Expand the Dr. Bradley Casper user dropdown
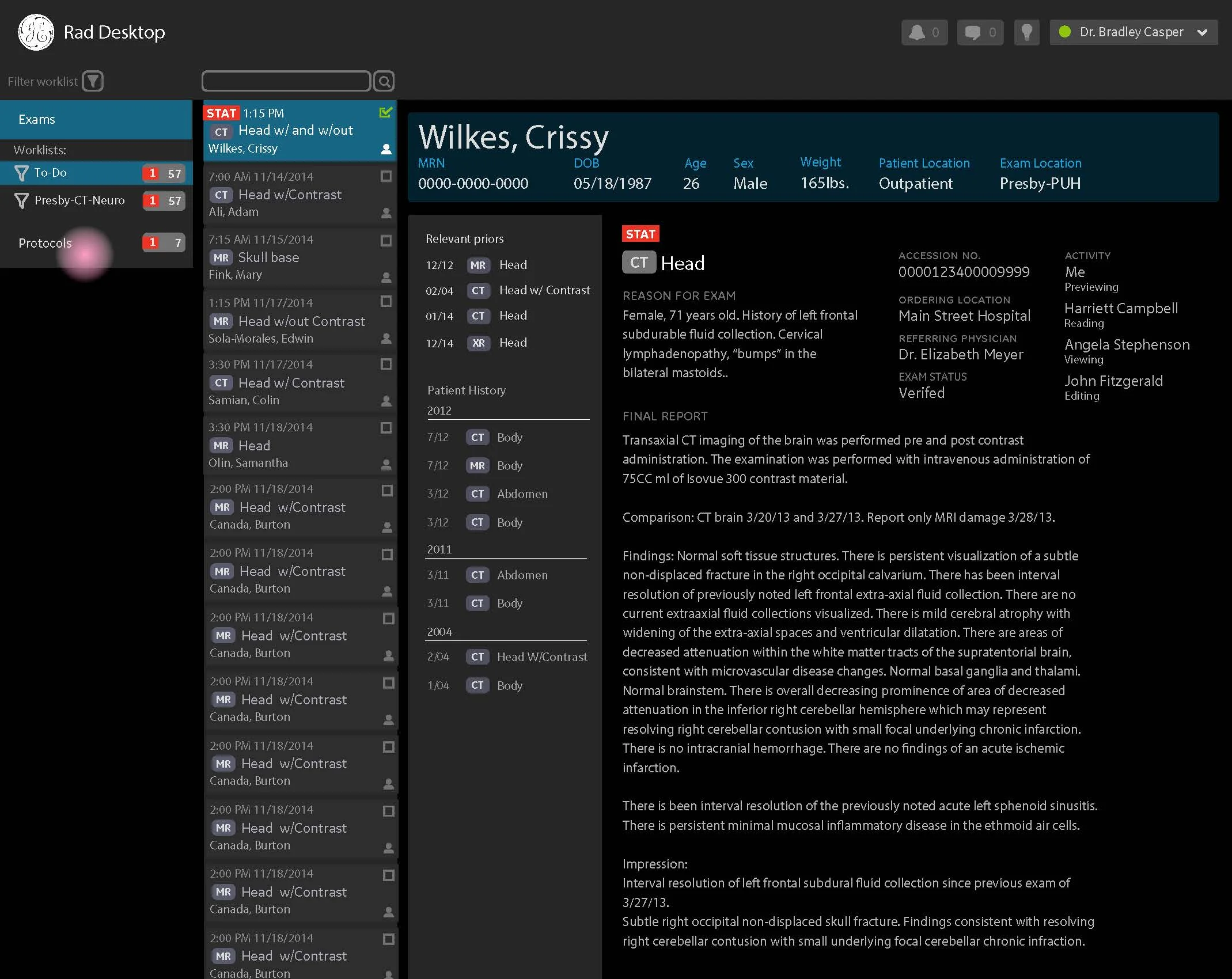This screenshot has height=979, width=1232. point(1202,32)
